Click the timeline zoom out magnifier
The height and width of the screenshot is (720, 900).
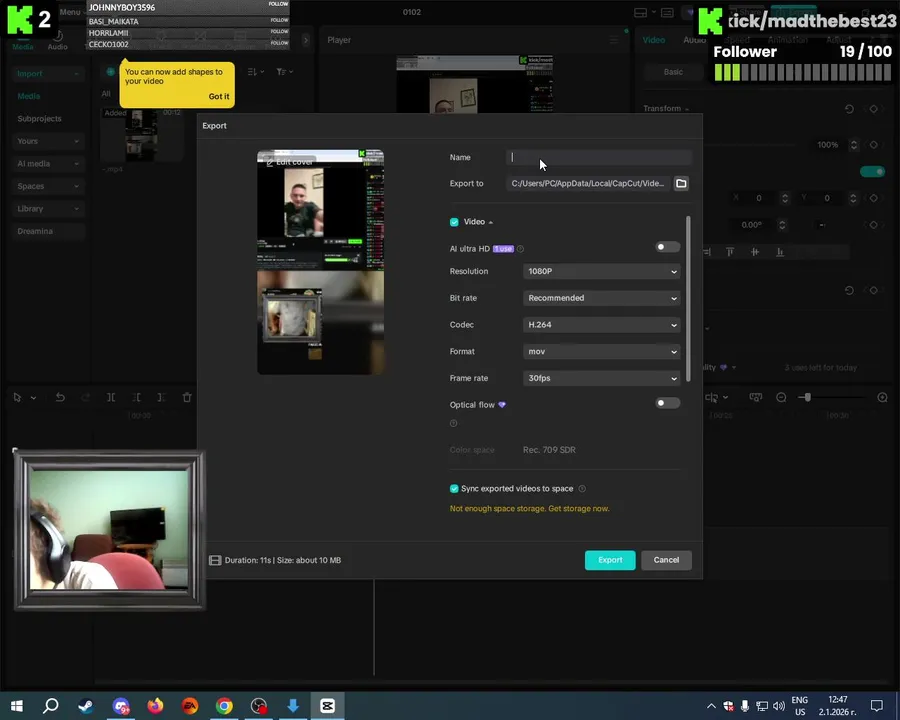click(x=781, y=397)
